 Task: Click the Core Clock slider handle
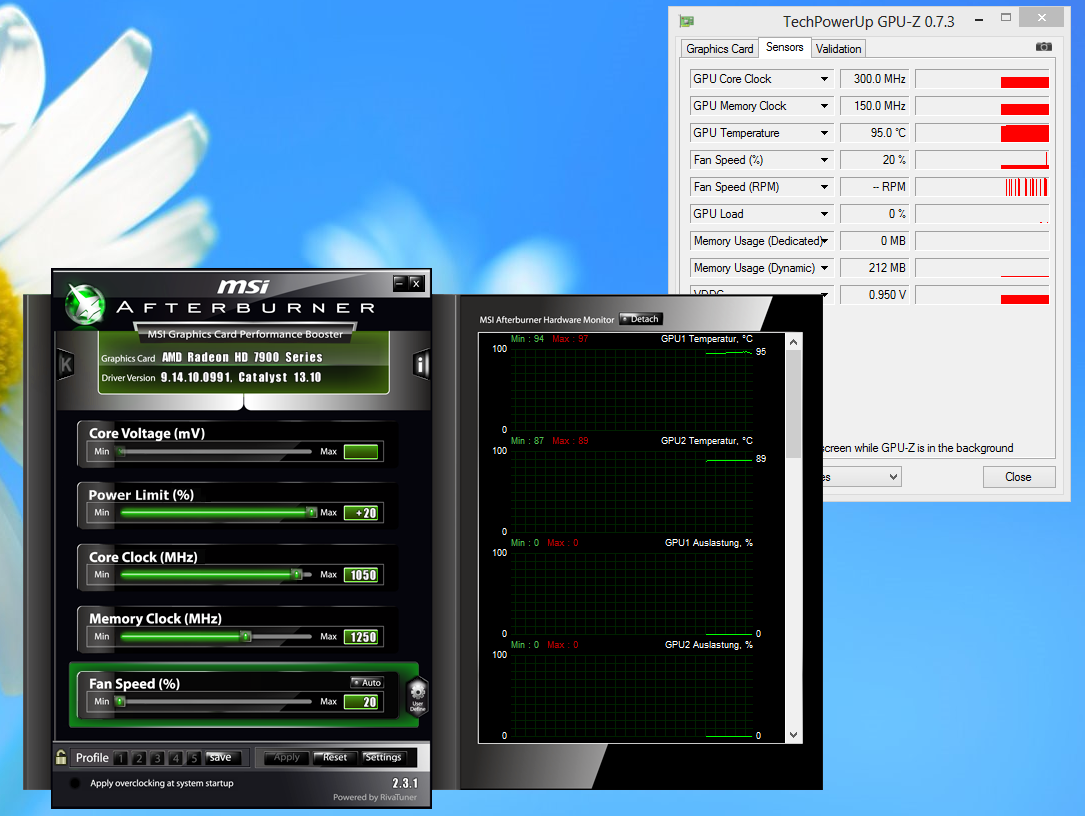[297, 574]
